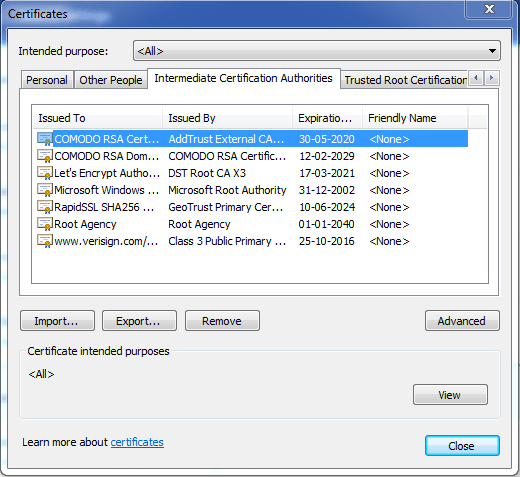Open the certificates help link
The width and height of the screenshot is (520, 477).
click(137, 442)
